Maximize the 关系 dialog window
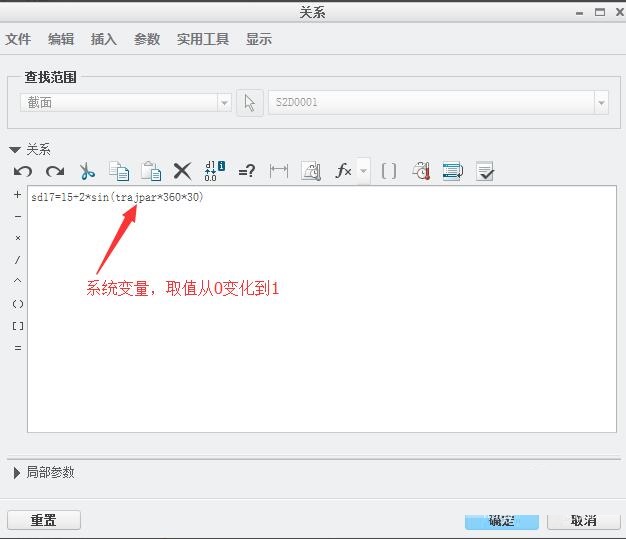The image size is (626, 539). 600,12
